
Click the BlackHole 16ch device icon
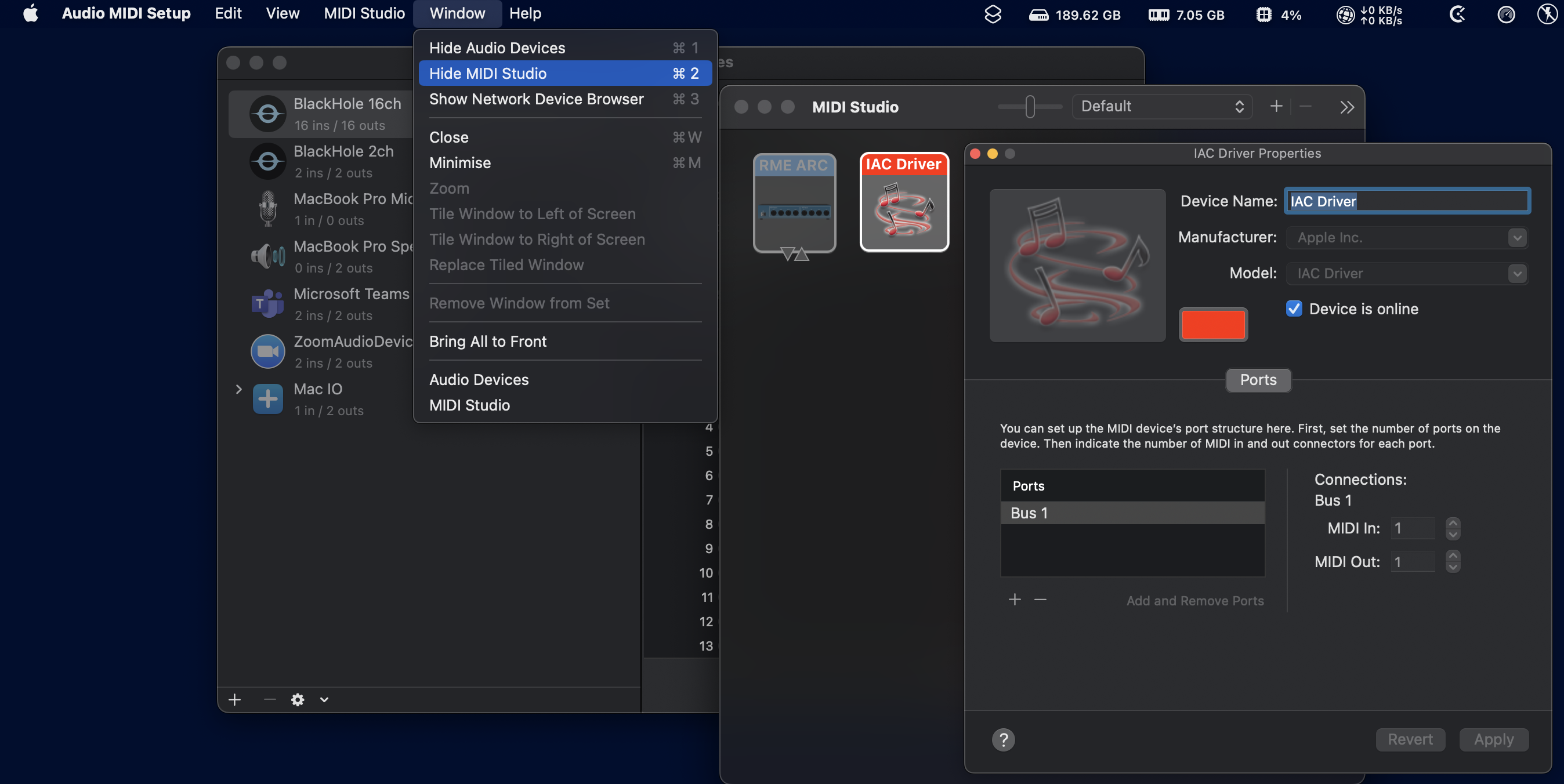point(268,114)
